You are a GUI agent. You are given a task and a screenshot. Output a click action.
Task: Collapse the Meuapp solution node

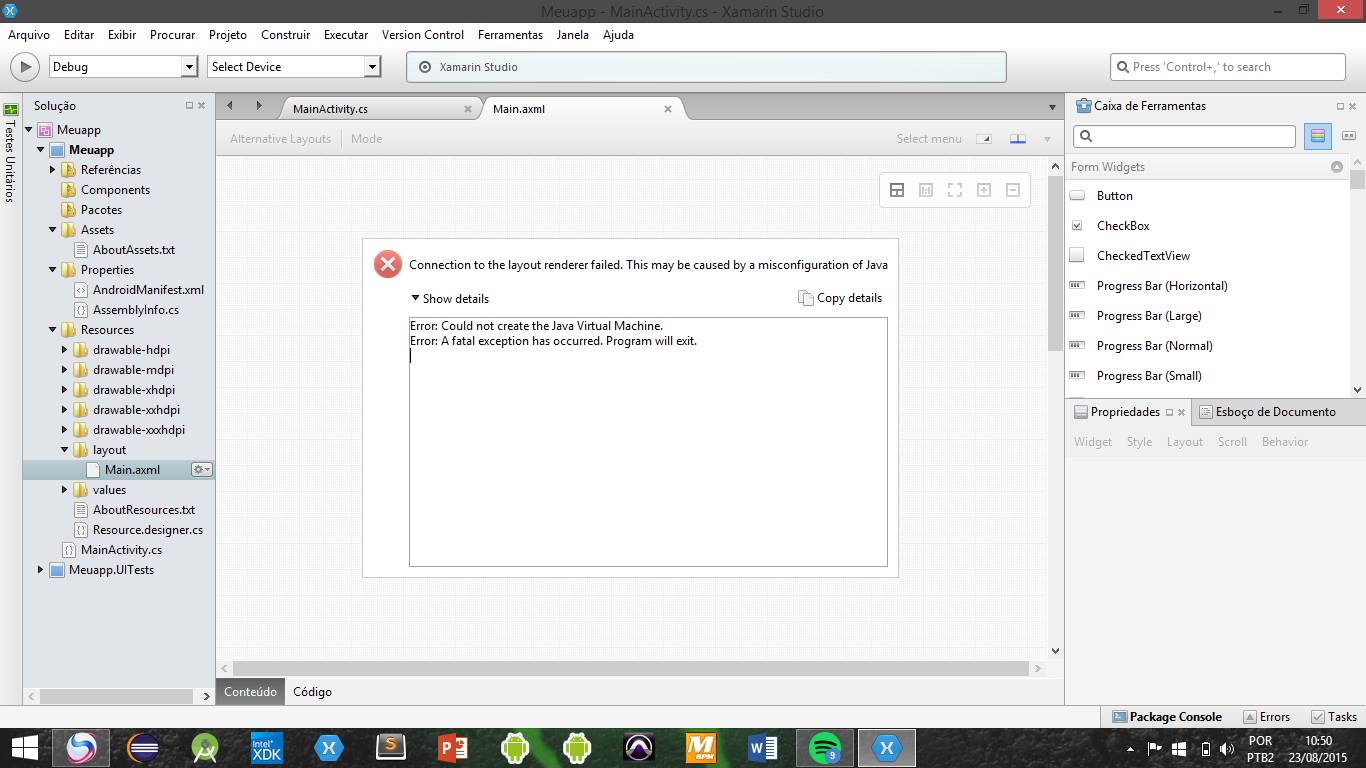(x=29, y=130)
